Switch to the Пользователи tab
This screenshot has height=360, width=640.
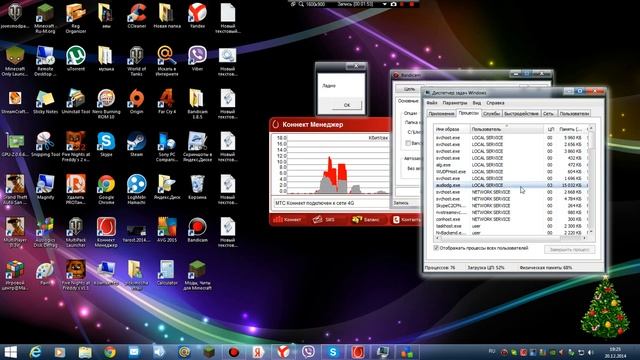tap(574, 113)
